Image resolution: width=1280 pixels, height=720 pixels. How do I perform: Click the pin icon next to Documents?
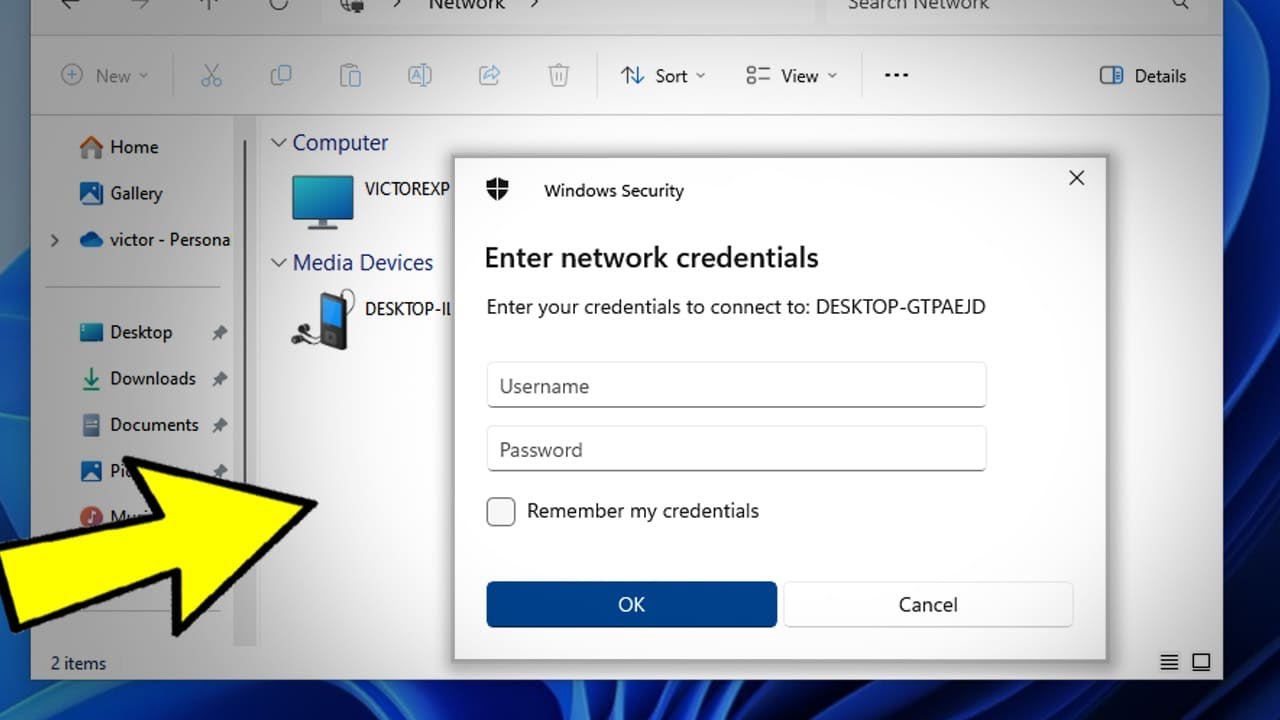point(219,425)
